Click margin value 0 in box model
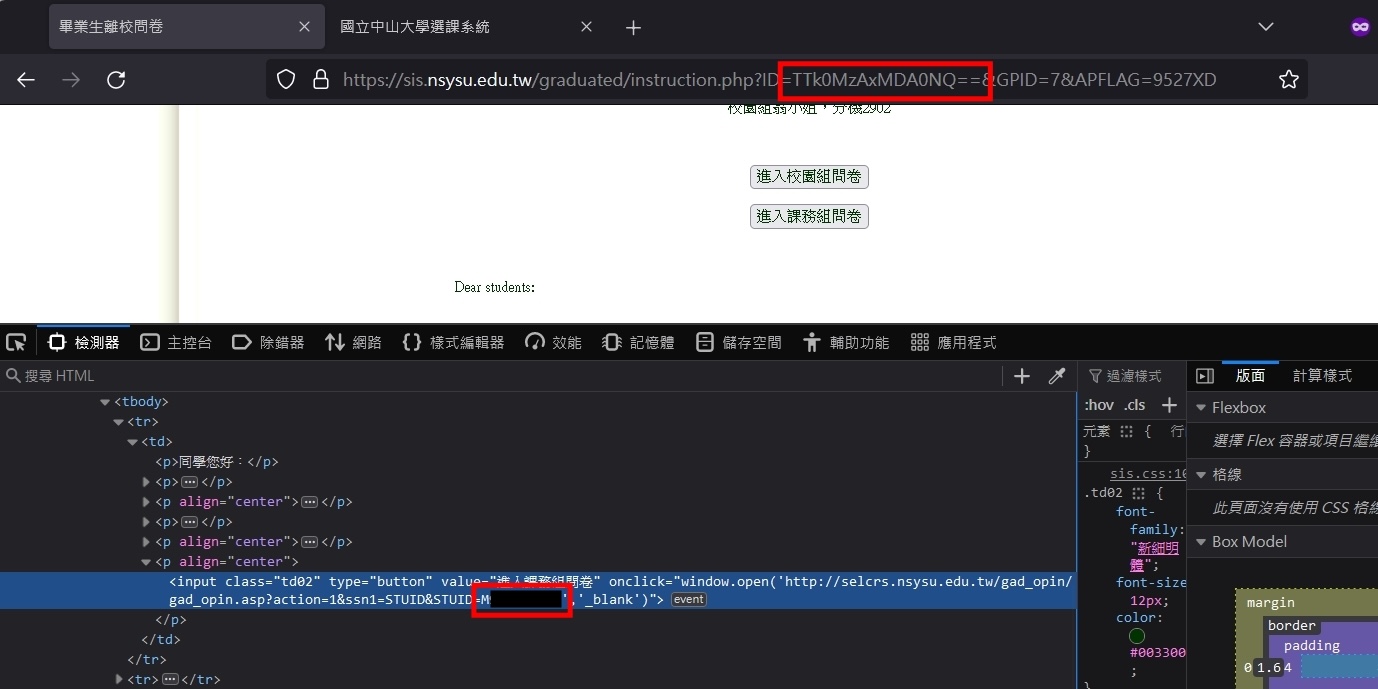Viewport: 1378px width, 689px height. tap(1247, 668)
